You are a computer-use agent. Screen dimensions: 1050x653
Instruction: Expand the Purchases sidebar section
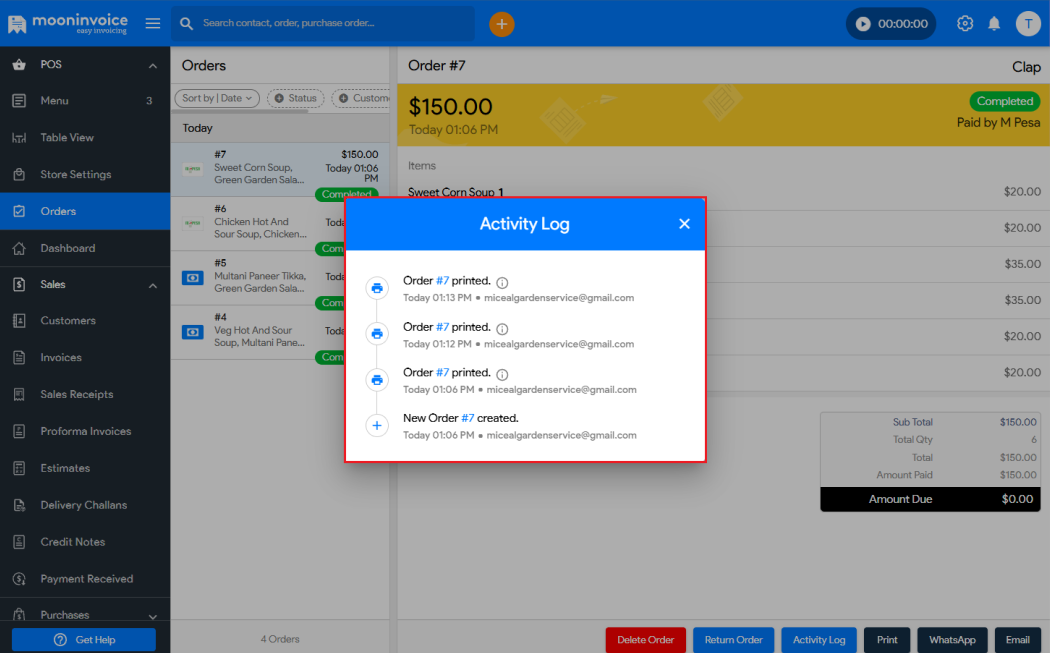153,616
